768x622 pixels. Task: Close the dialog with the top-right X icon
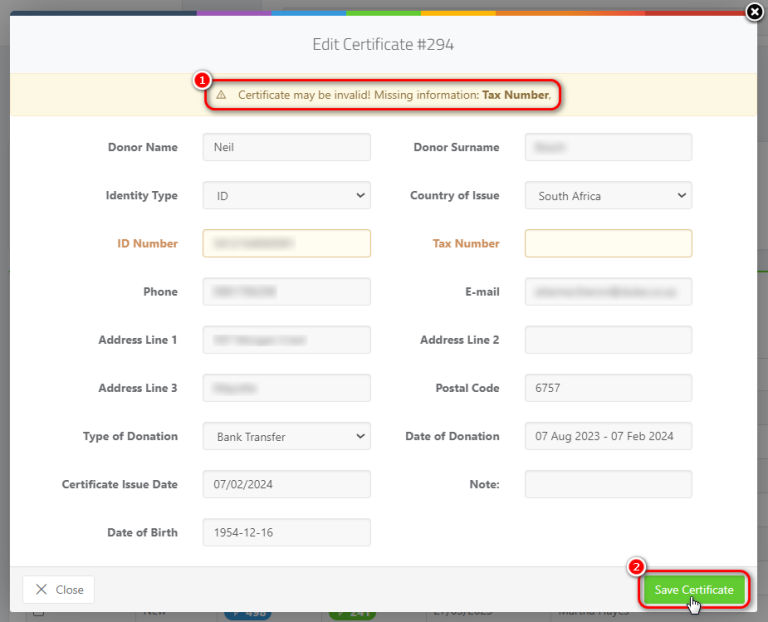755,13
